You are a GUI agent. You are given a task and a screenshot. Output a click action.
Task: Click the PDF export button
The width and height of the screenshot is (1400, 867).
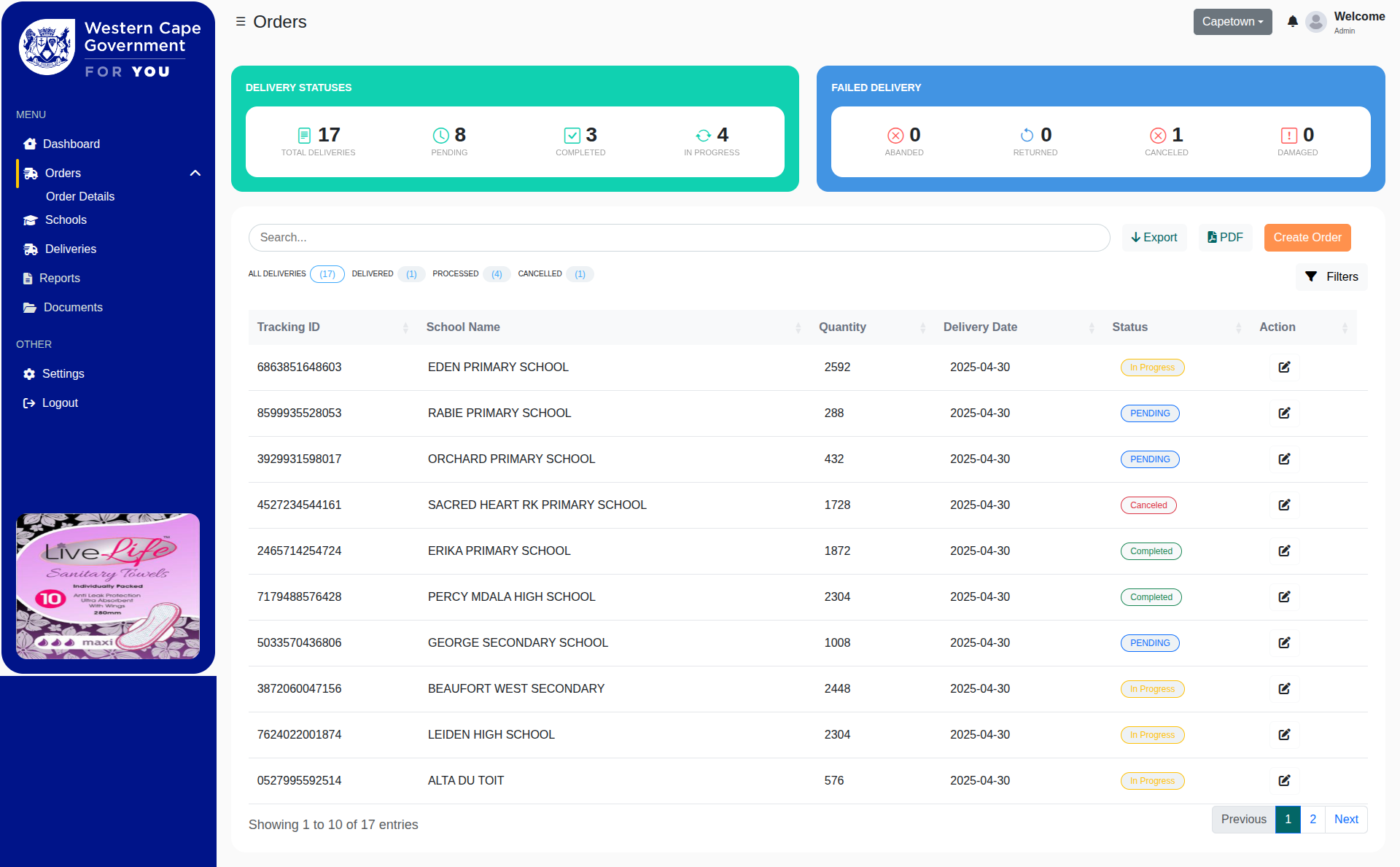(x=1224, y=237)
